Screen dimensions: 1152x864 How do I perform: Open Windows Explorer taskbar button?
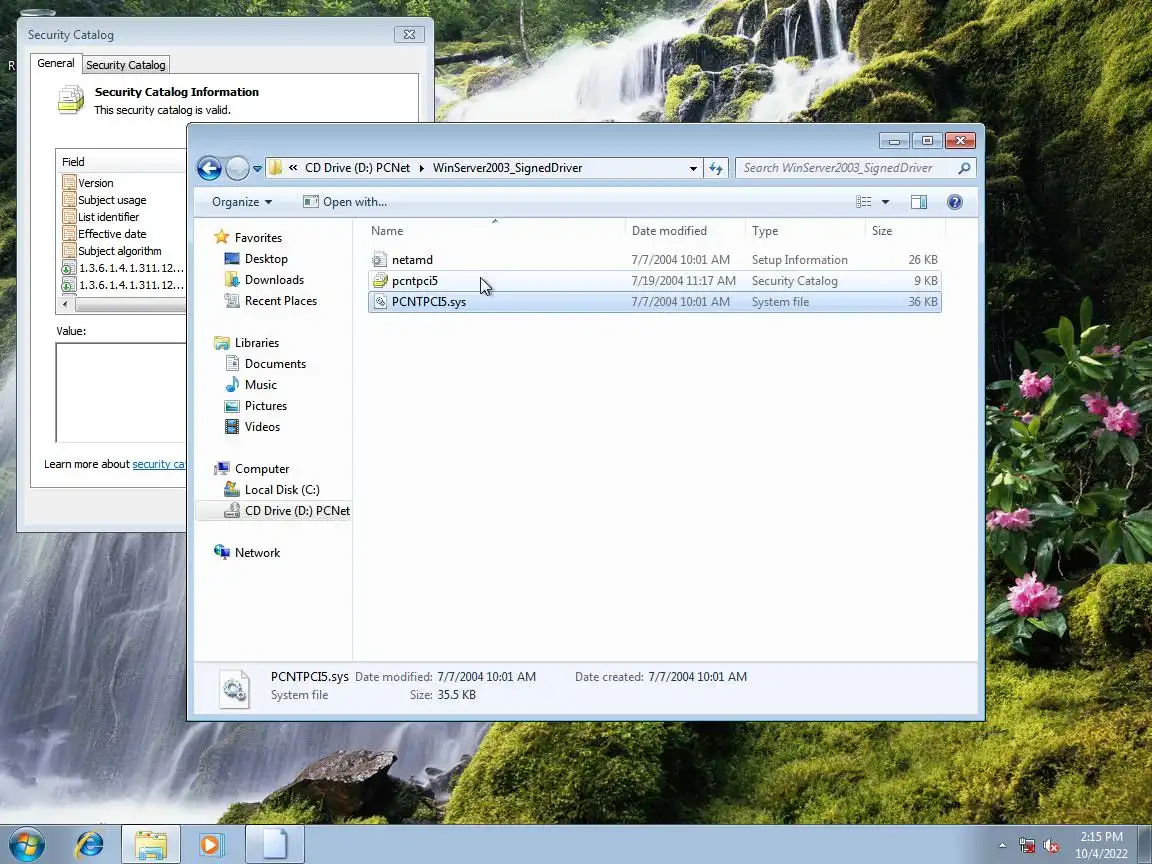tap(151, 844)
